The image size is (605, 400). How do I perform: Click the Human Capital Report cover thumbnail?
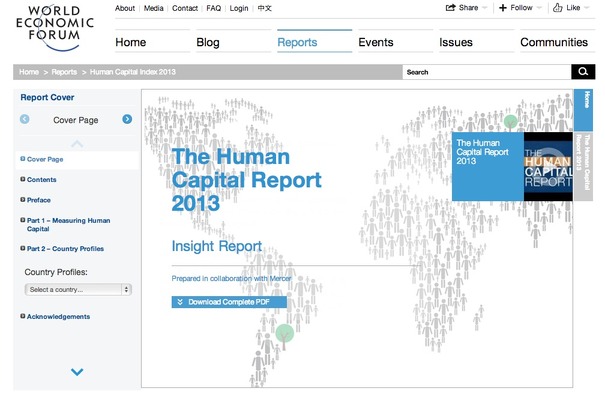(x=548, y=167)
